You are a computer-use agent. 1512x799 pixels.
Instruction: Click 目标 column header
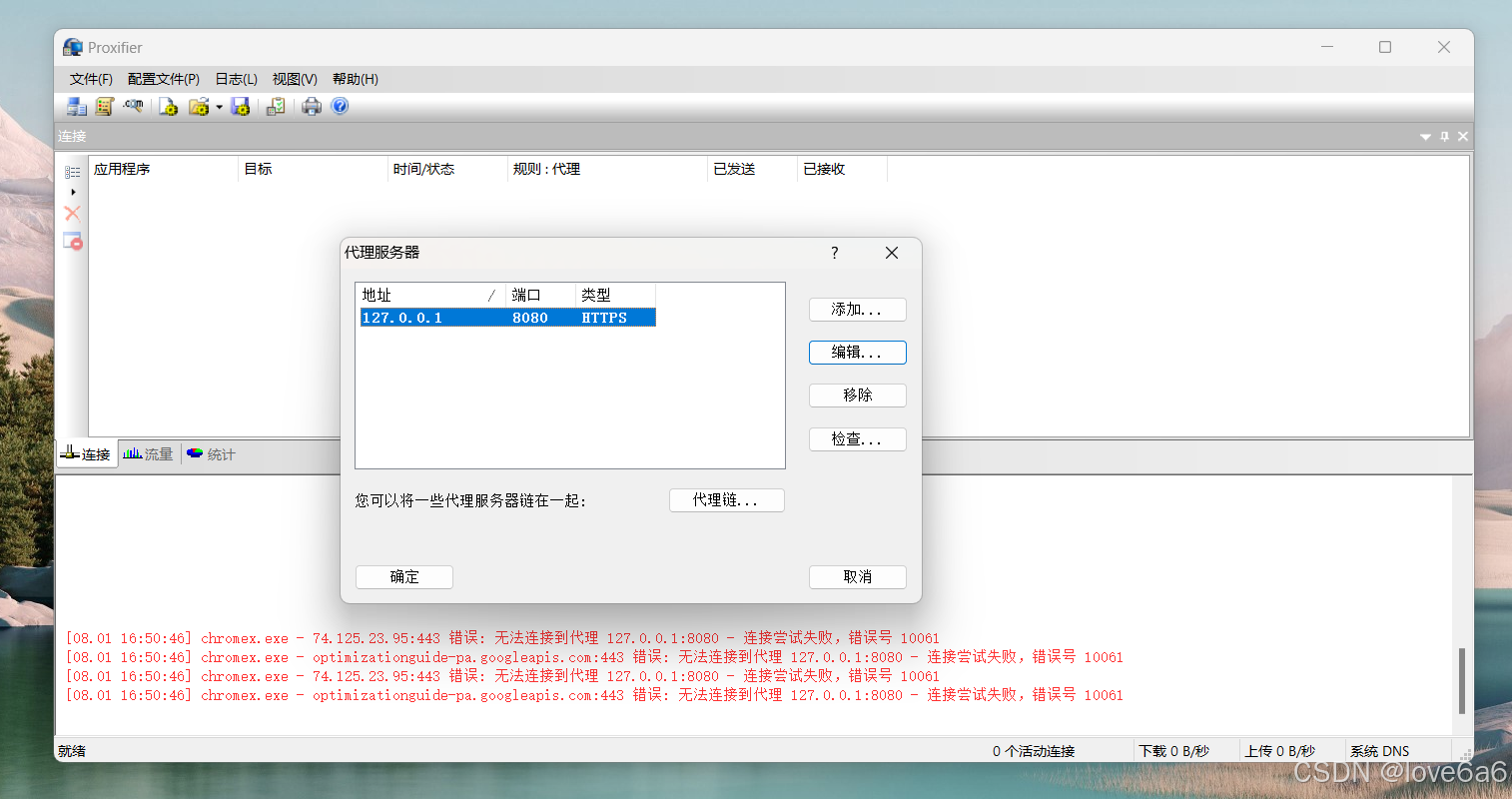pos(314,170)
